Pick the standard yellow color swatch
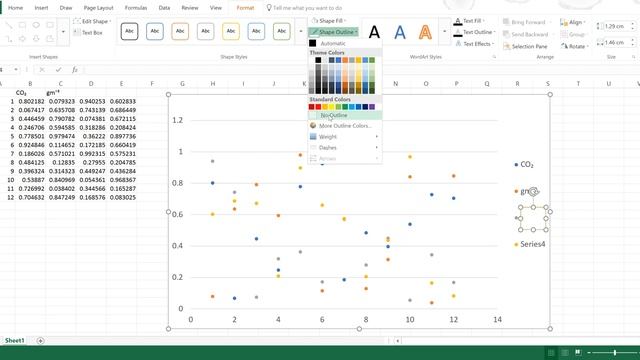Viewport: 640px width, 360px height. click(331, 107)
